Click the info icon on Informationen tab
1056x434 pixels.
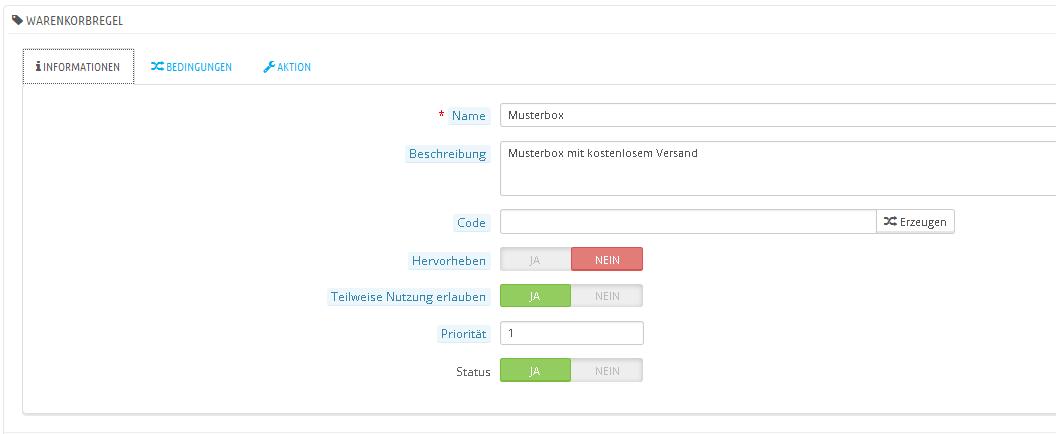pyautogui.click(x=38, y=67)
